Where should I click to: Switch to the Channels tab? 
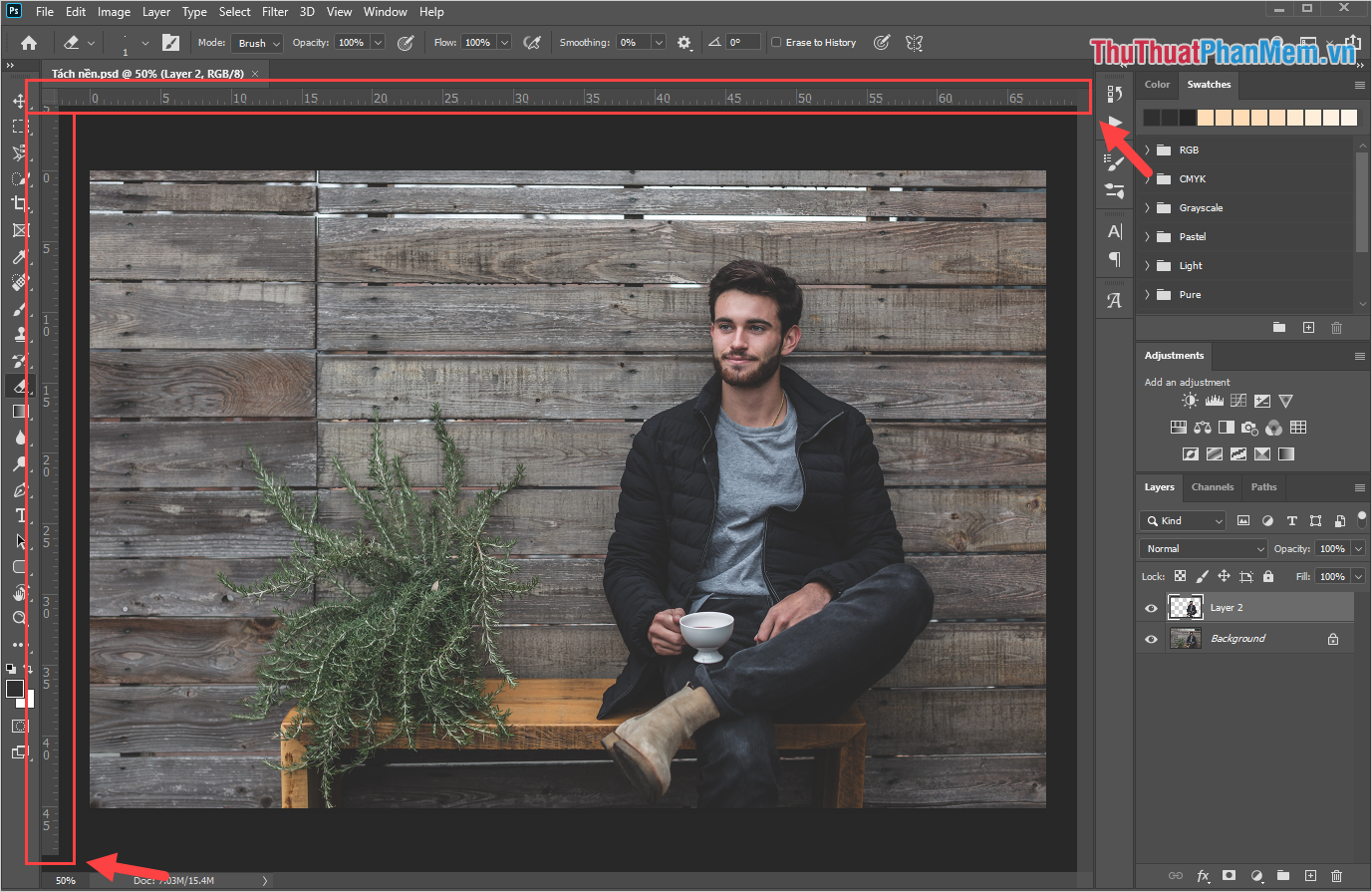1212,487
